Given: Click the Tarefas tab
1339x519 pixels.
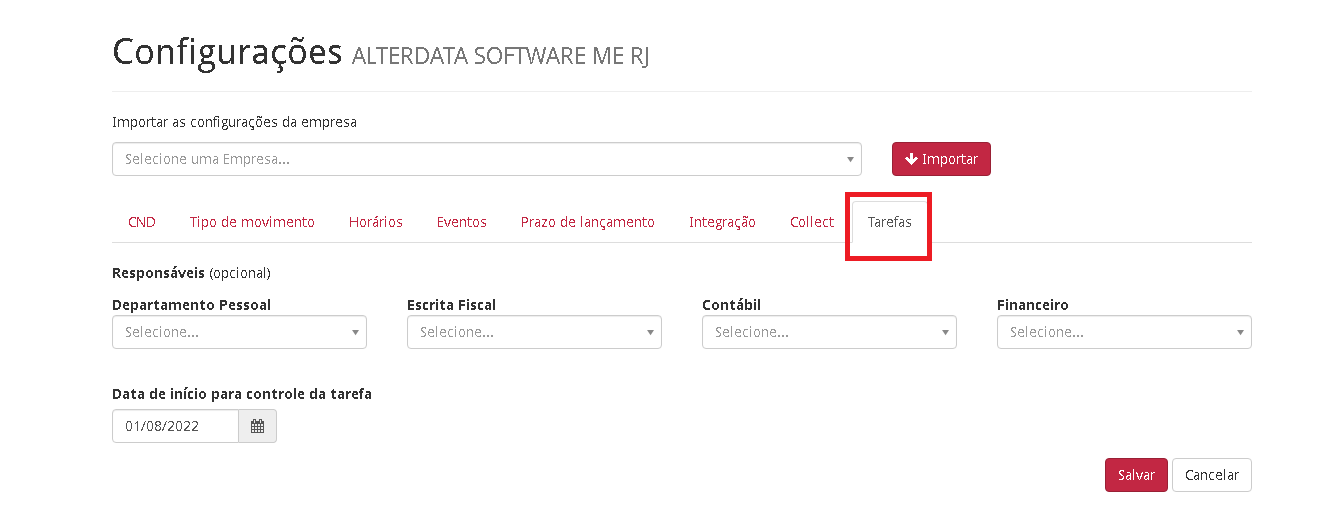Looking at the screenshot, I should click(890, 222).
